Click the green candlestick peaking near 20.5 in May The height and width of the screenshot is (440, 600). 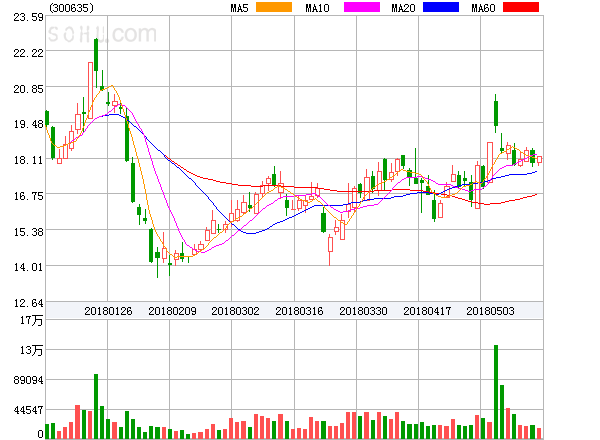tap(496, 113)
